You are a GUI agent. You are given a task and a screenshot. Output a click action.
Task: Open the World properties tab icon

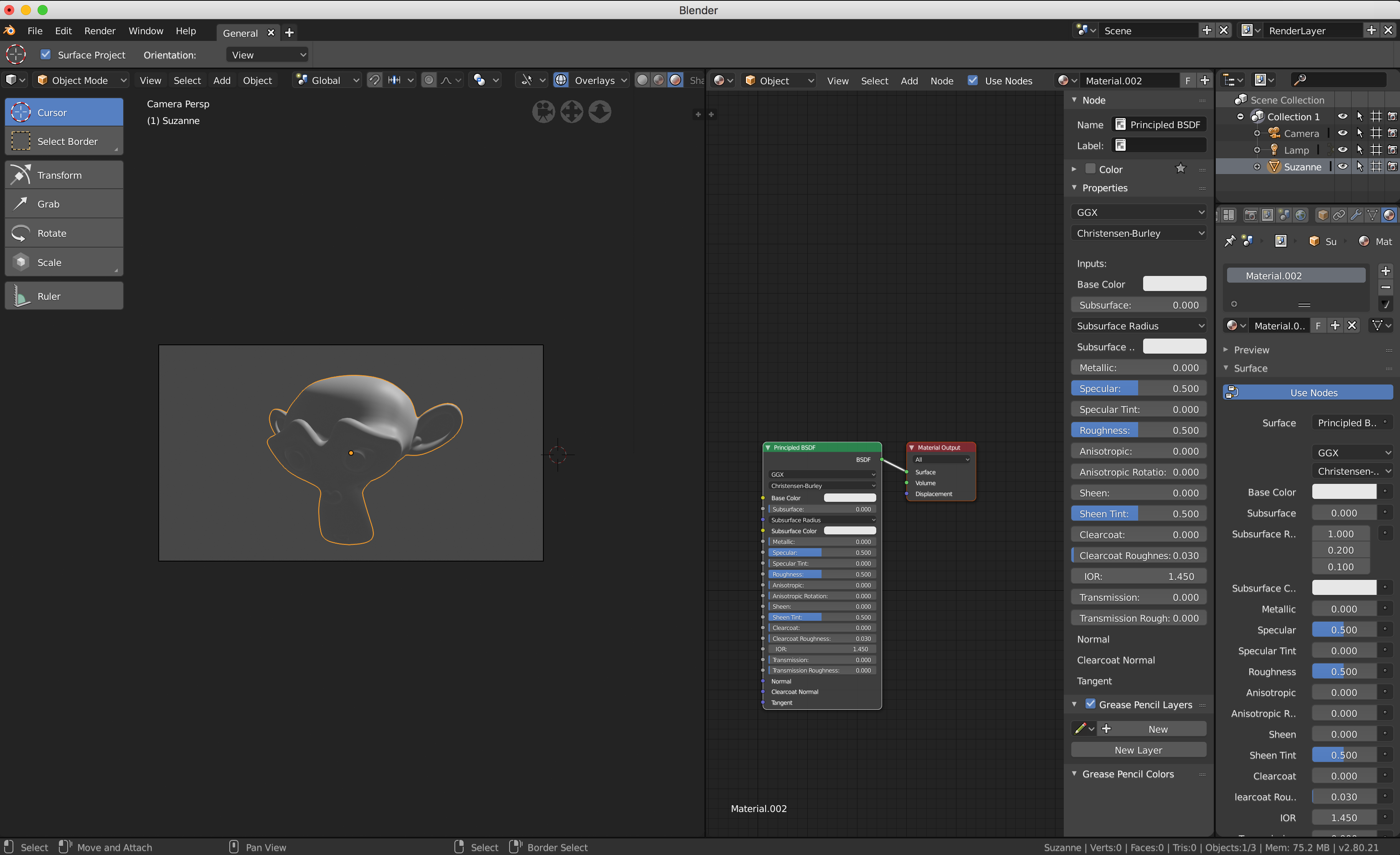point(1301,215)
